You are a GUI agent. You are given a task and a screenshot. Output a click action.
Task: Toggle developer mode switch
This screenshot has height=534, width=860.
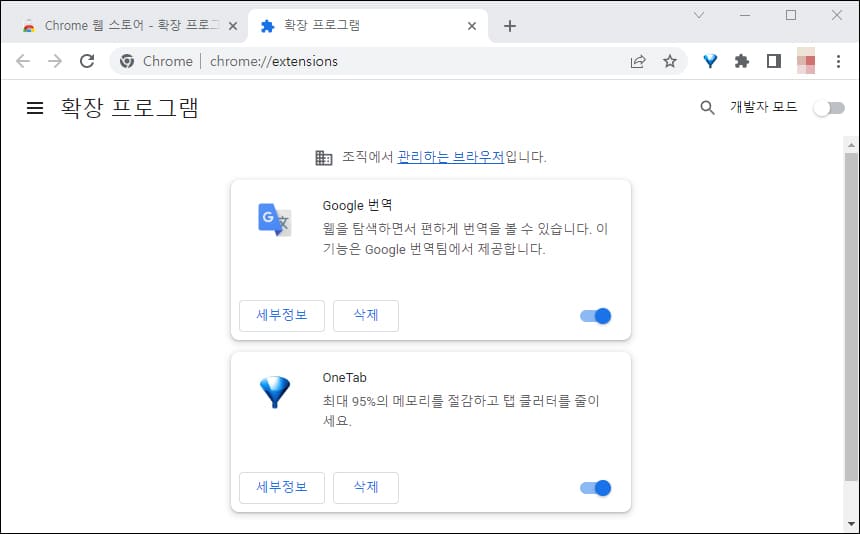829,108
